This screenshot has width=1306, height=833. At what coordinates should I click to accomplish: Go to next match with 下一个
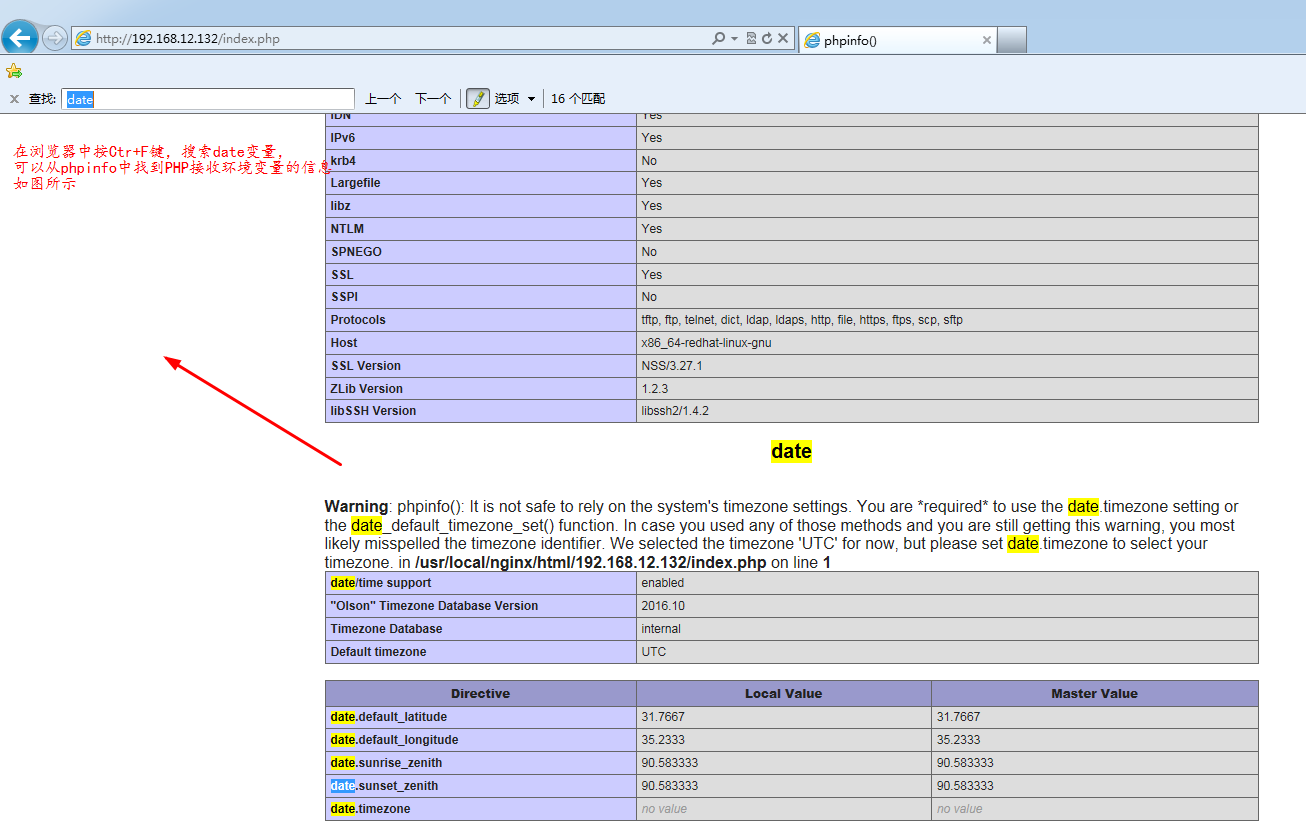click(x=433, y=99)
